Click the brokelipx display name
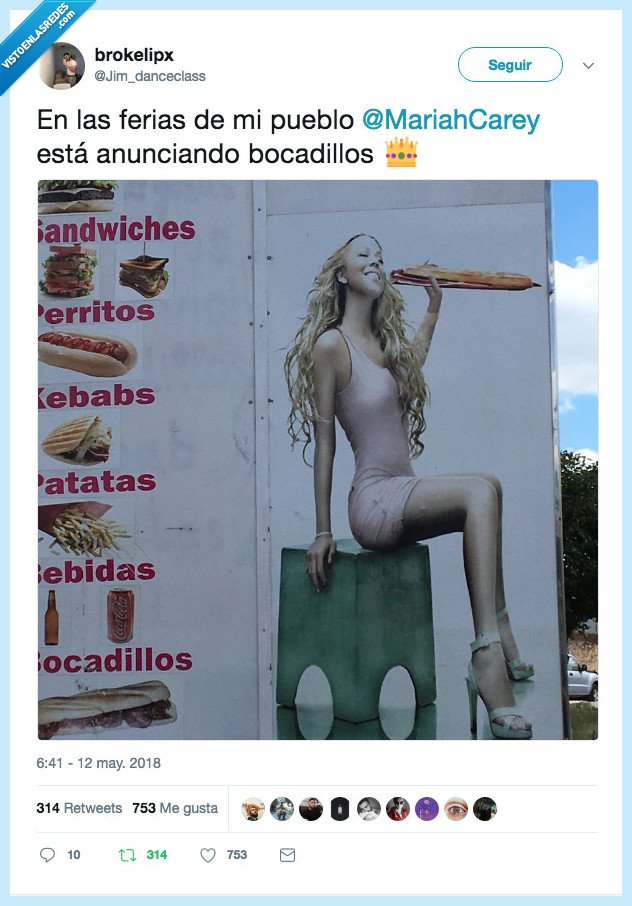632x906 pixels. [x=134, y=55]
